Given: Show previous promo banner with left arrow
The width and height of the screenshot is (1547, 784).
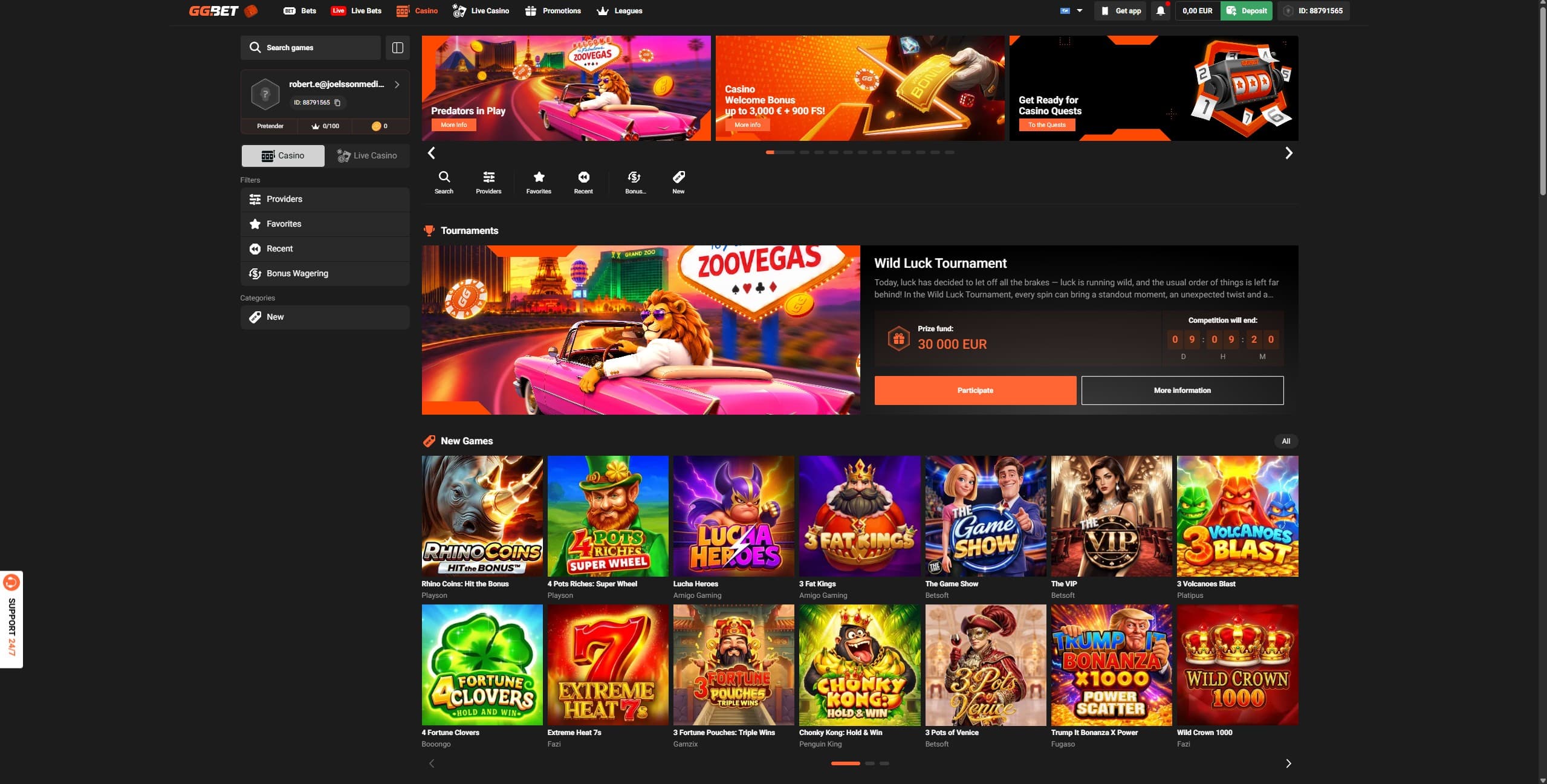Looking at the screenshot, I should [x=431, y=153].
